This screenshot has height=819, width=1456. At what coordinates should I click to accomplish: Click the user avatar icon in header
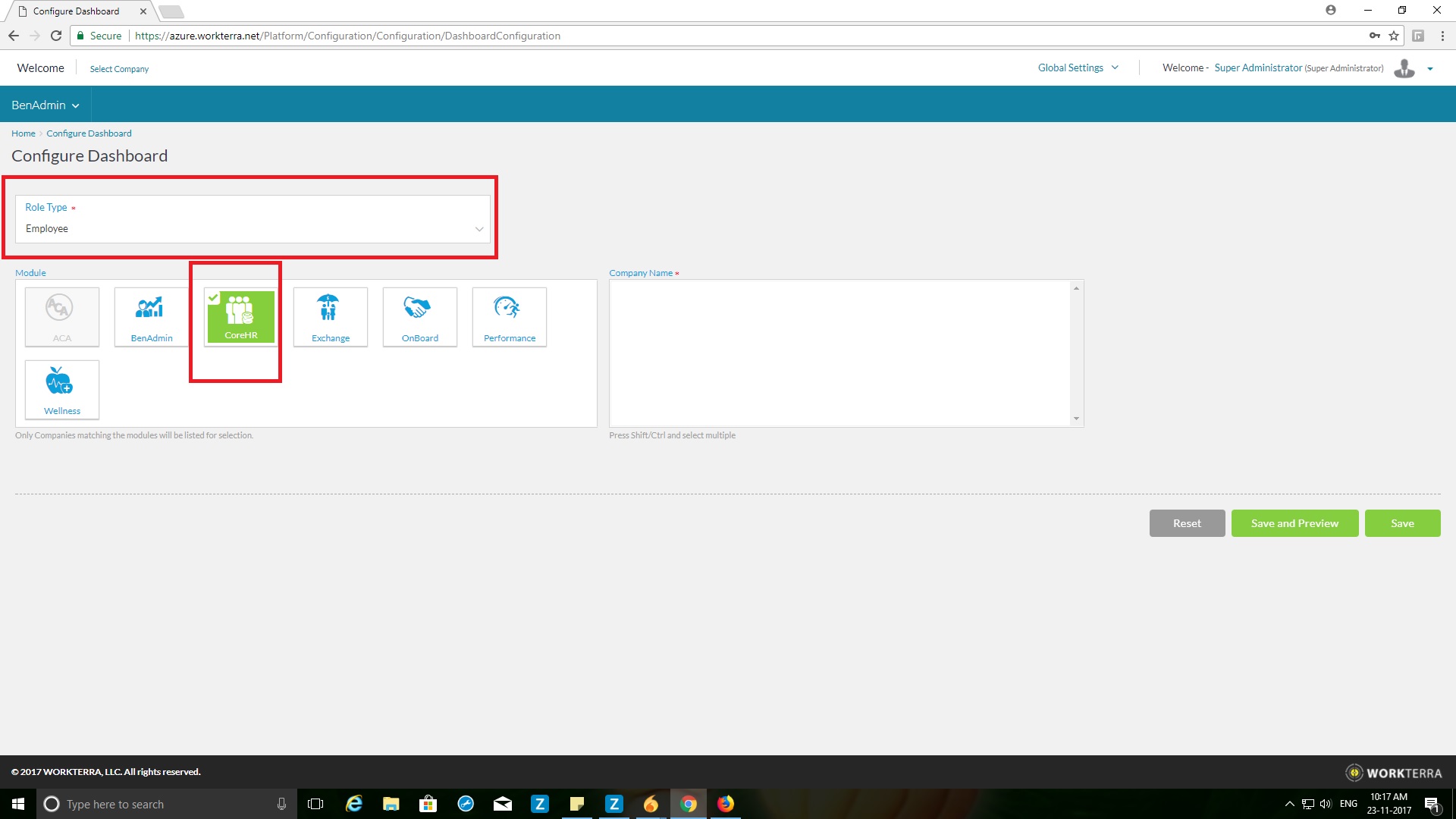pos(1404,68)
